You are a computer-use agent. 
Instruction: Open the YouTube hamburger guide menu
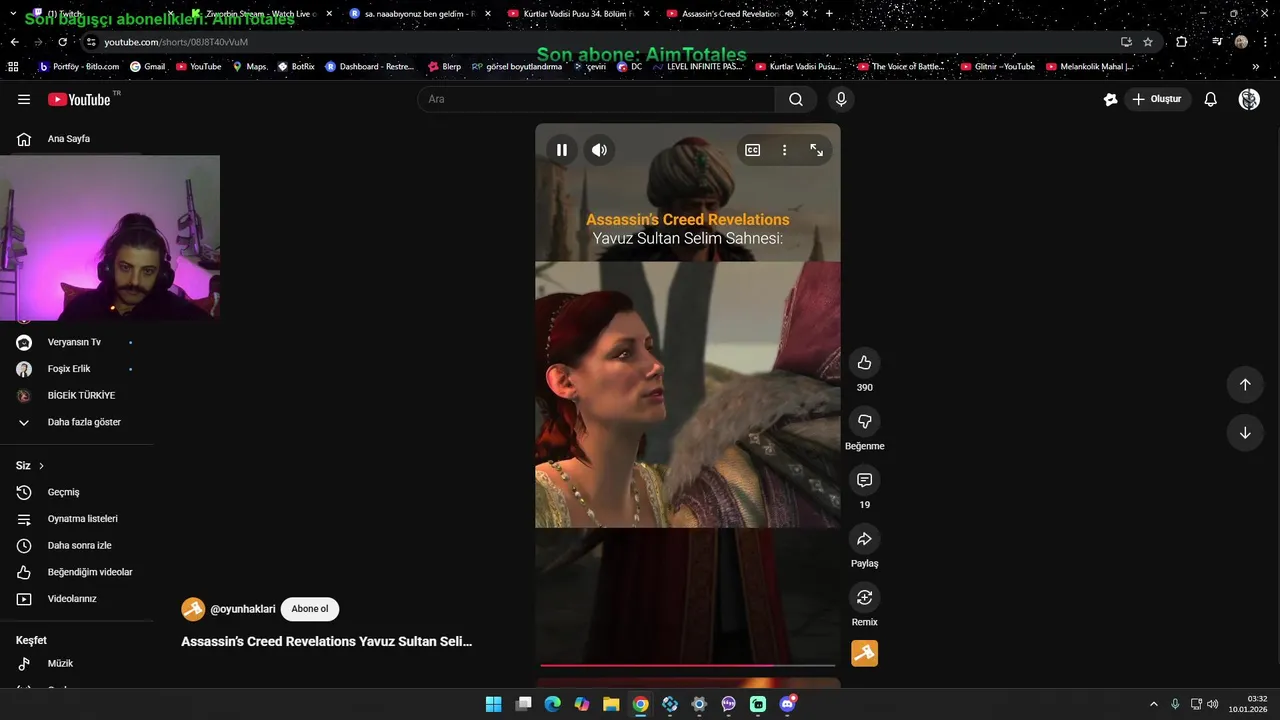click(24, 99)
